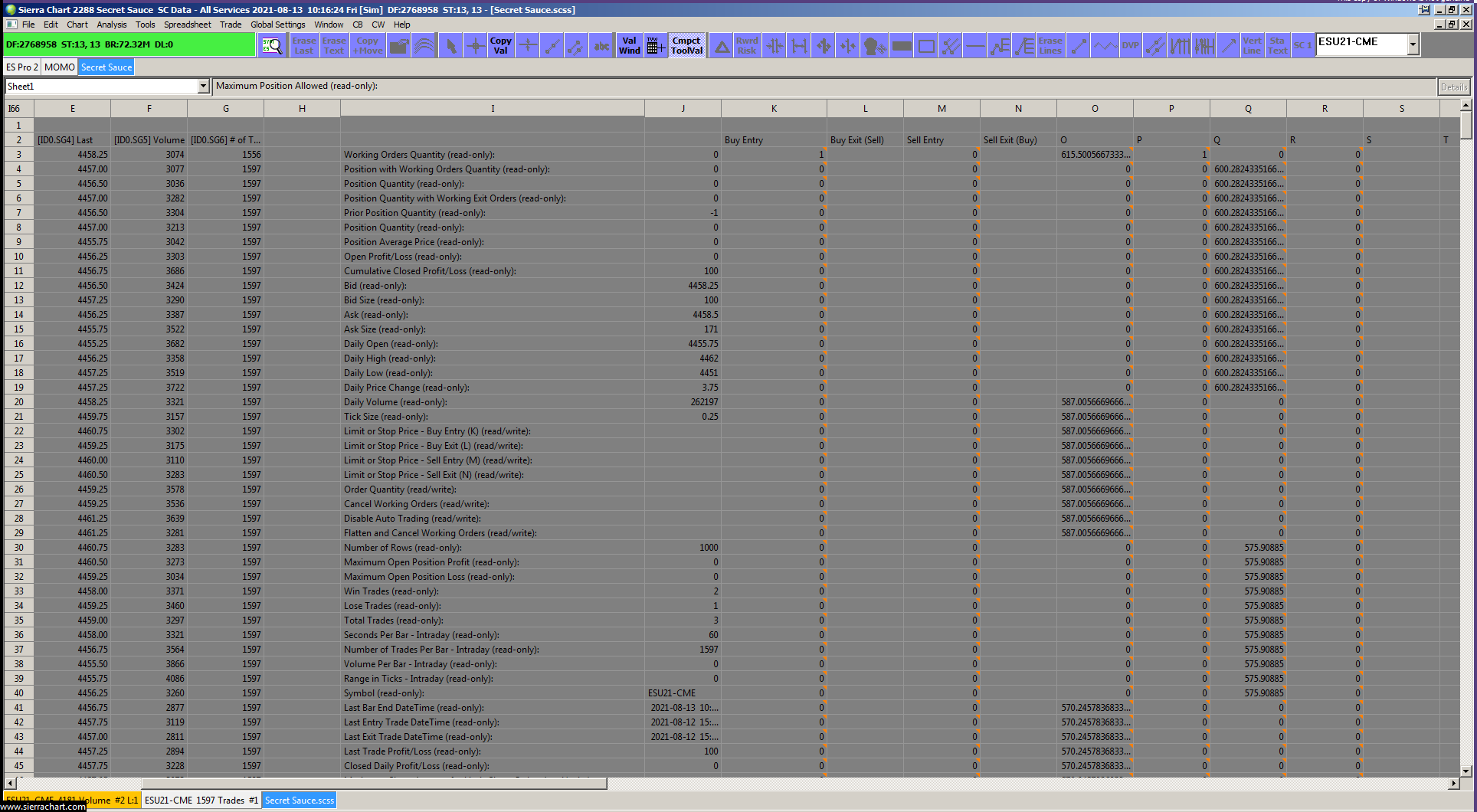Toggle the Cmpct ToolVal button

click(686, 46)
